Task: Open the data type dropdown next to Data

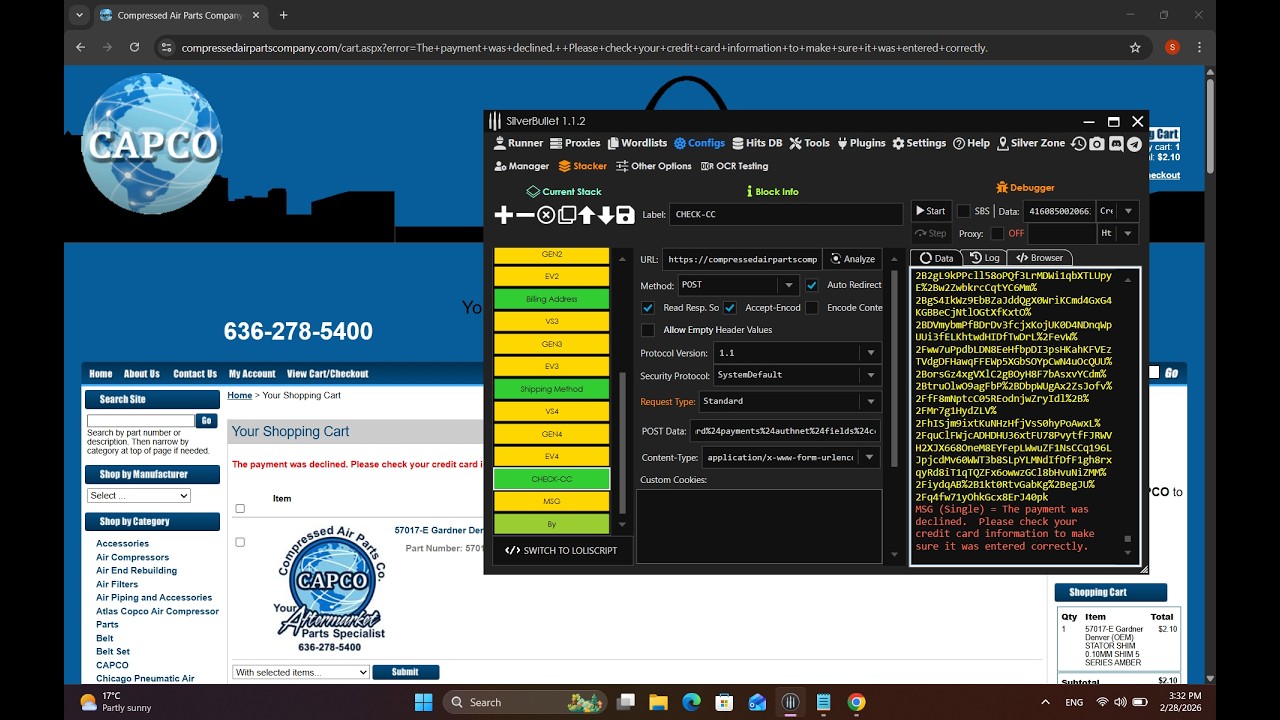Action: tap(1118, 211)
